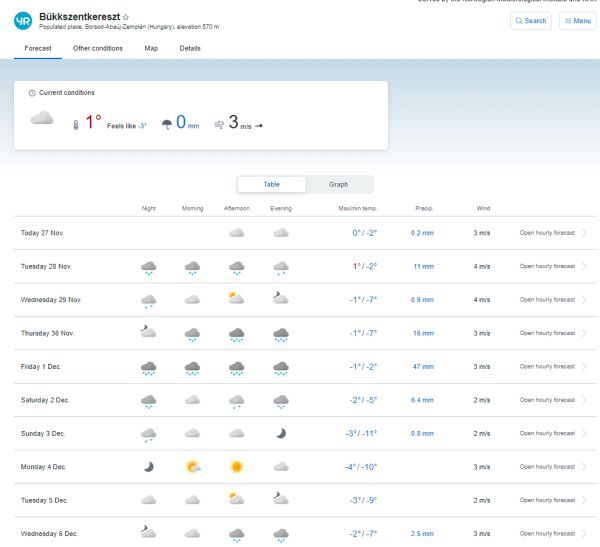
Task: Click the moon icon for Sunday evening
Action: coord(281,433)
